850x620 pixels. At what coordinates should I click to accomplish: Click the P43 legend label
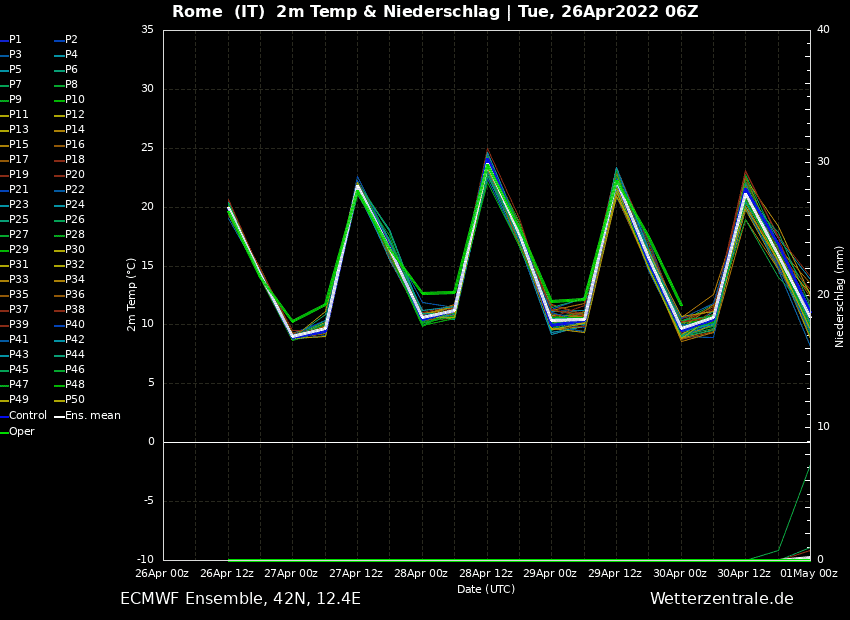coord(14,354)
